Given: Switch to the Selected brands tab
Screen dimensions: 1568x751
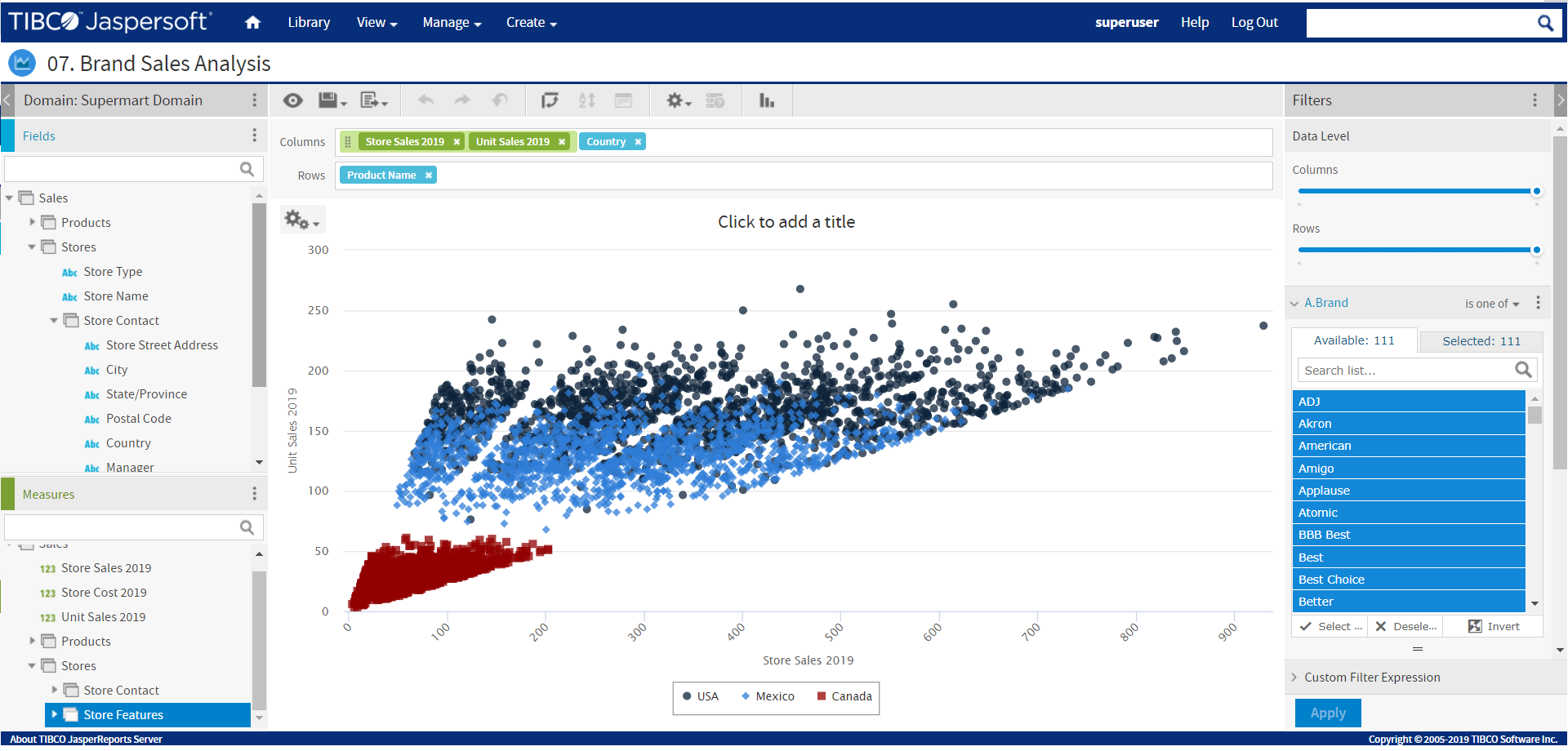Looking at the screenshot, I should point(1480,341).
